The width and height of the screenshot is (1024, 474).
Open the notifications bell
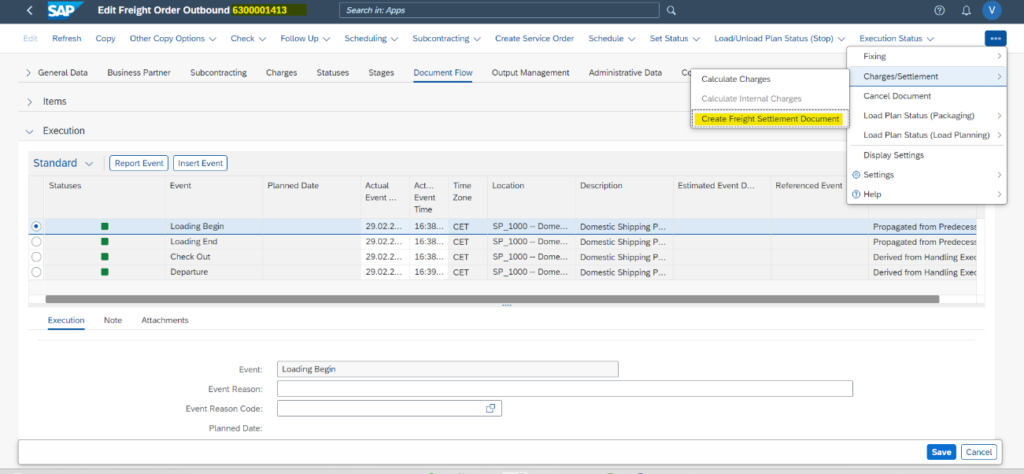coord(966,10)
